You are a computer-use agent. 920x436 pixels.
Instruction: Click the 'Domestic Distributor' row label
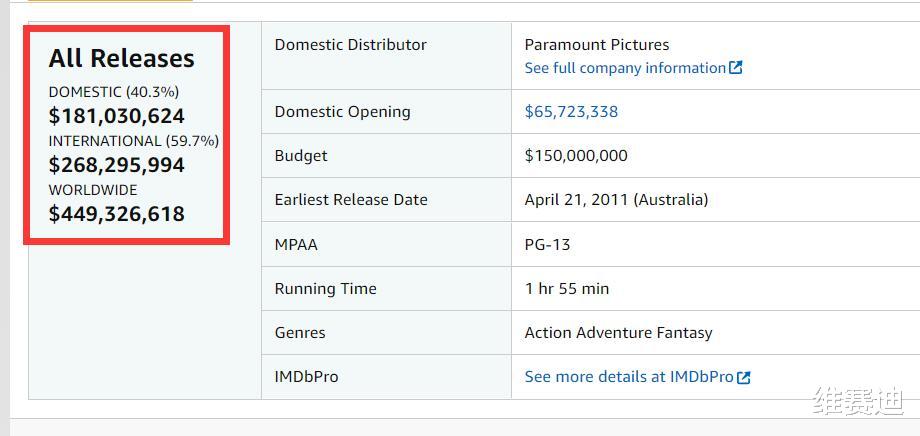(350, 45)
